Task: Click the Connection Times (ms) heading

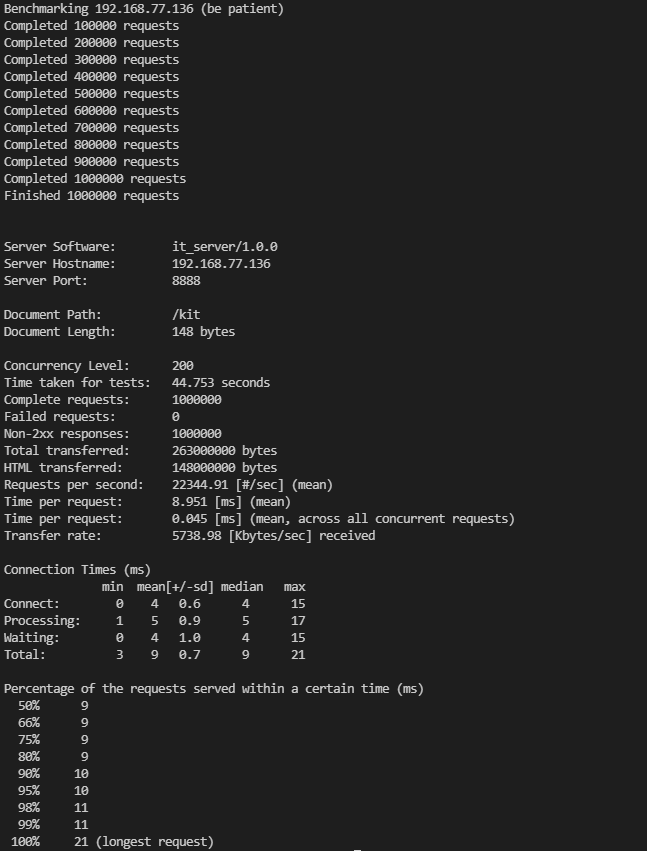Action: point(77,569)
